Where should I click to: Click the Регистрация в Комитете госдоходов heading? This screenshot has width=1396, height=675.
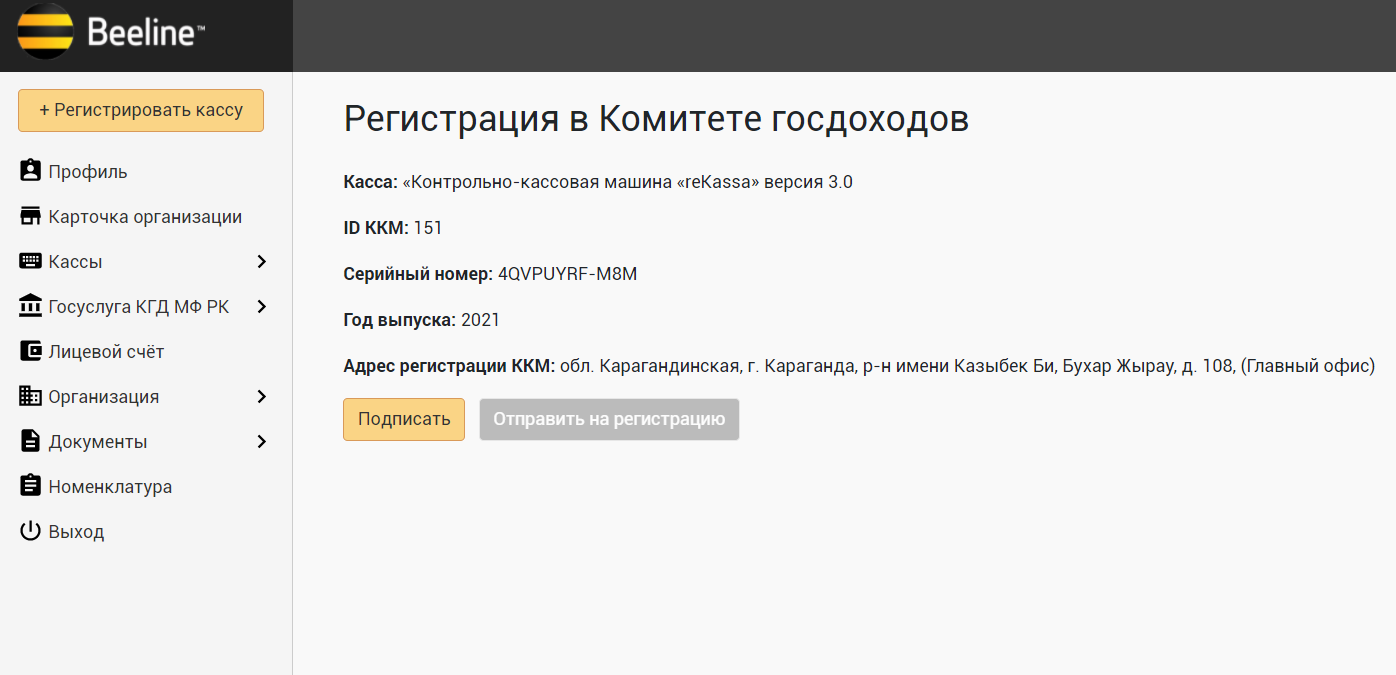(x=656, y=118)
